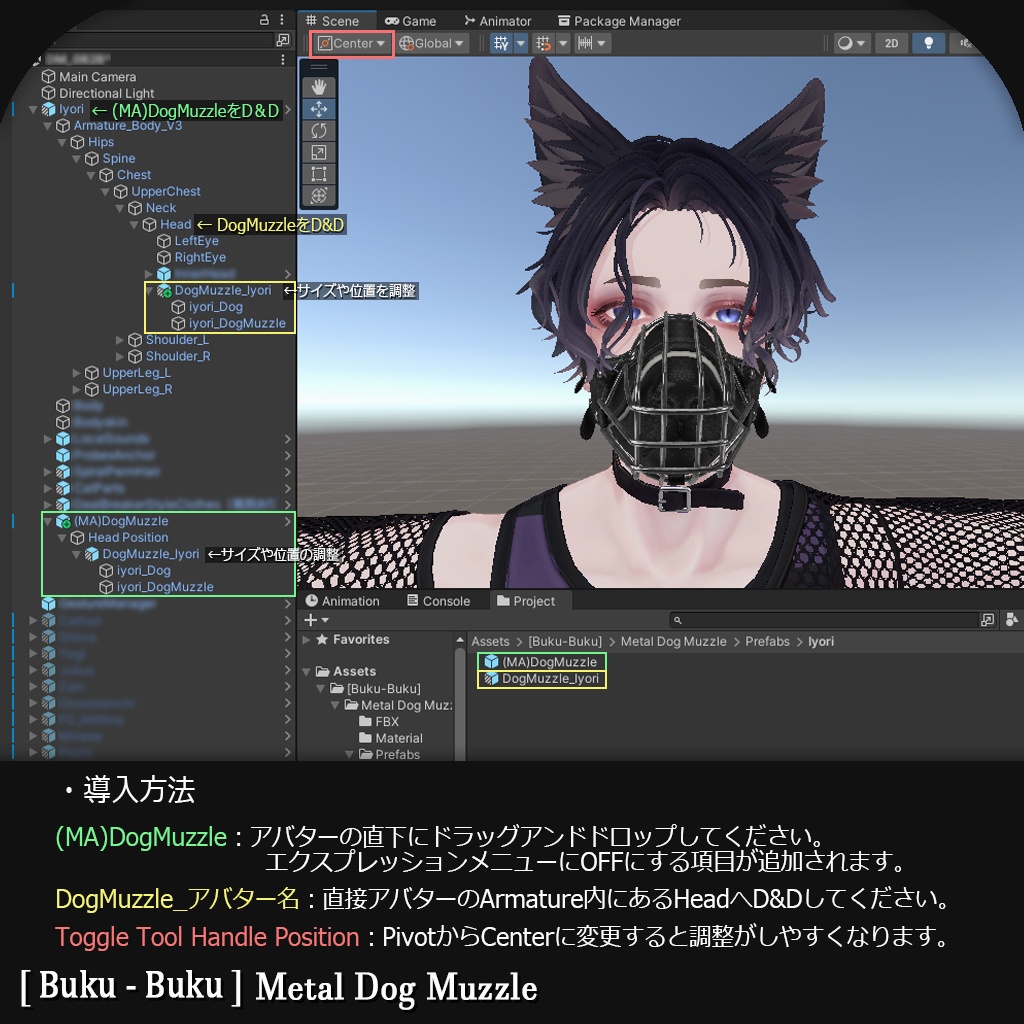Open the shaded draw mode sphere icon
1024x1024 pixels.
845,43
